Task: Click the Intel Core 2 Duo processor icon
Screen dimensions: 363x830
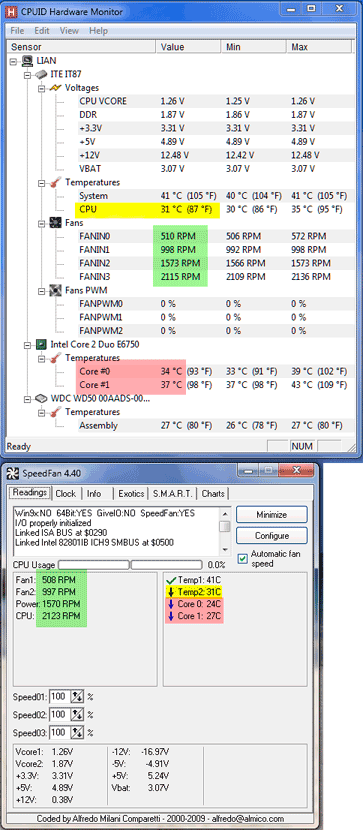Action: [42, 345]
